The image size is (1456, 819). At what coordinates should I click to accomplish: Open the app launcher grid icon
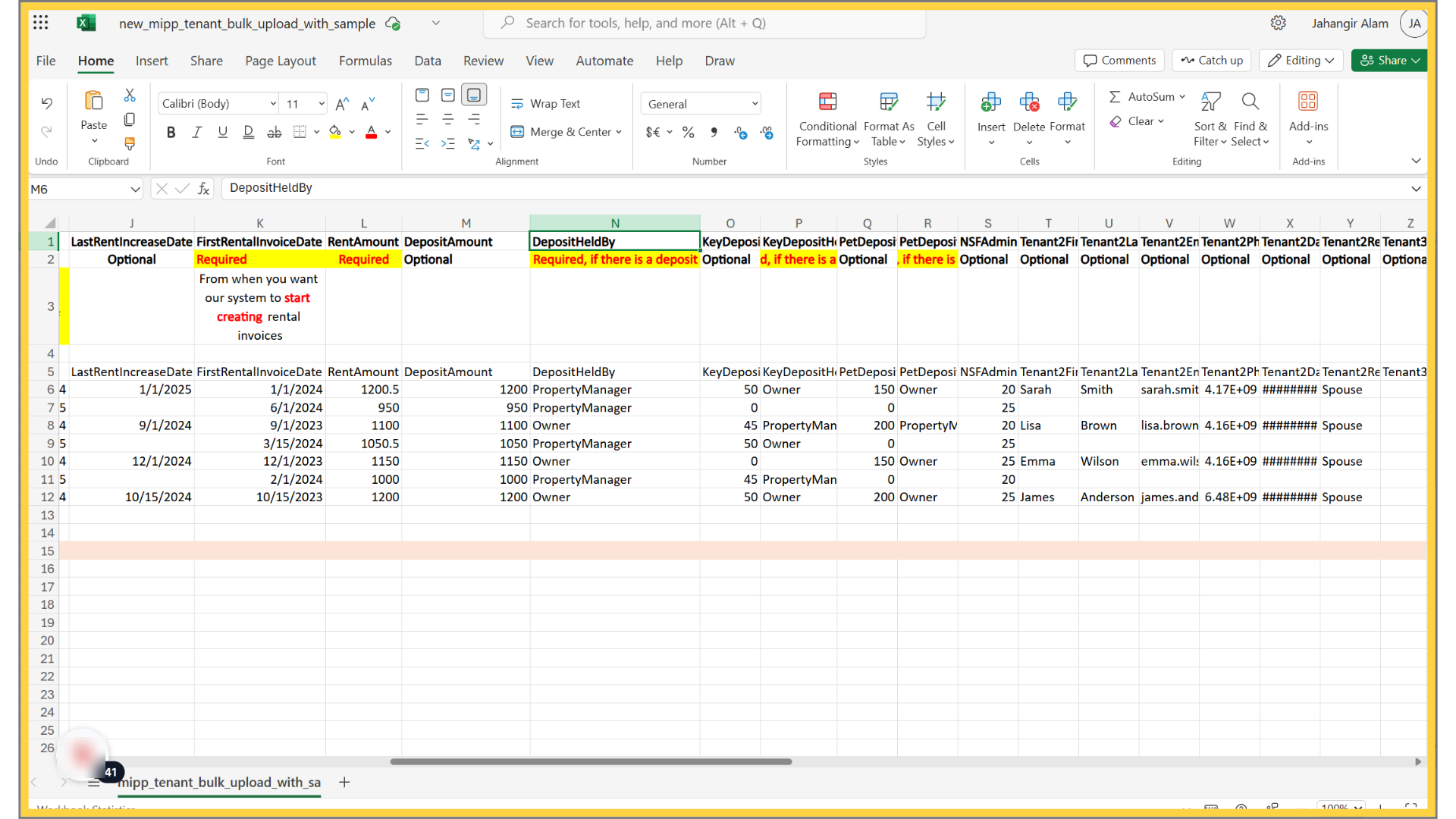tap(41, 23)
